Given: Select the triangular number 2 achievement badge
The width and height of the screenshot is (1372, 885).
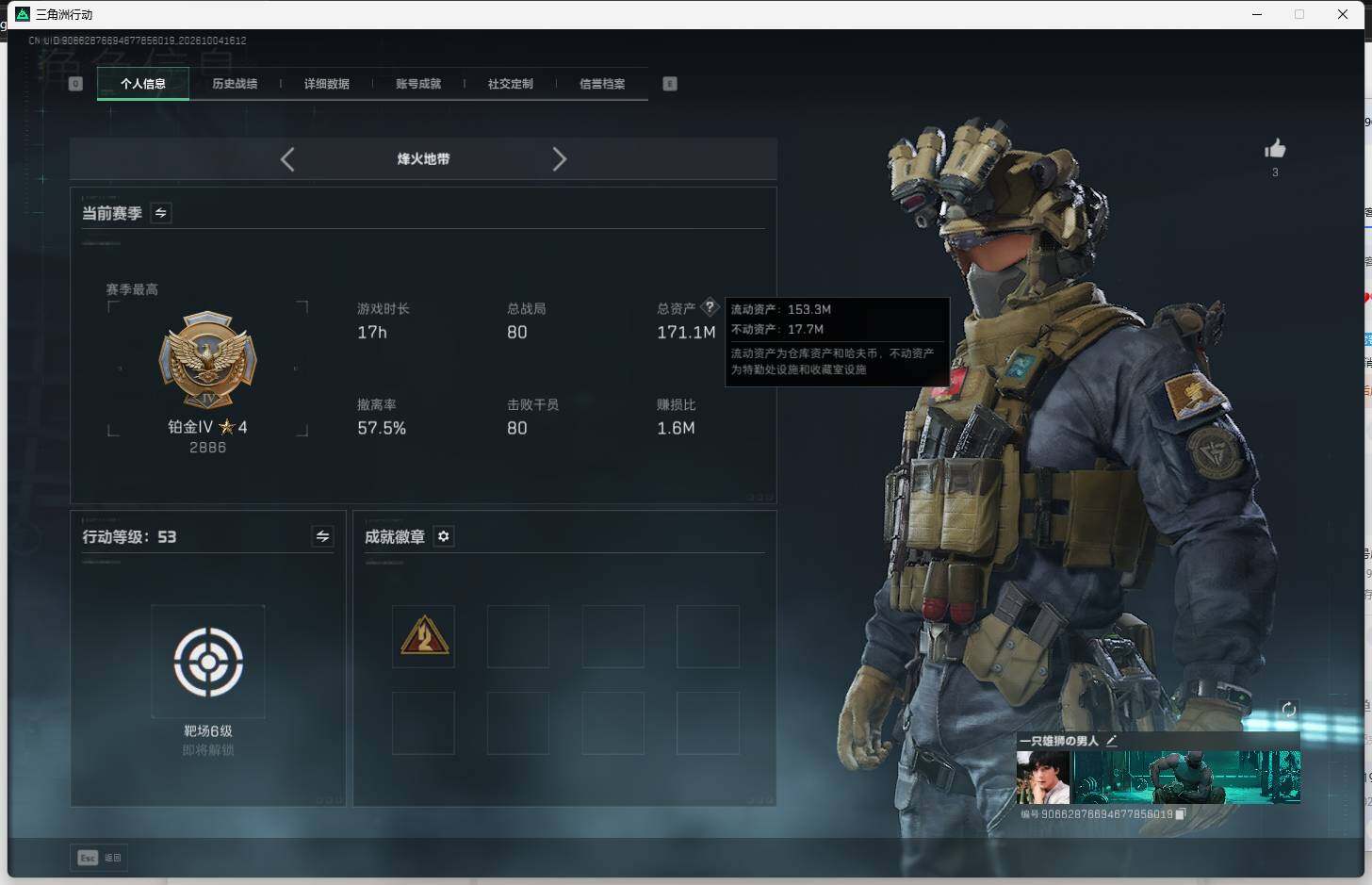Looking at the screenshot, I should [424, 636].
